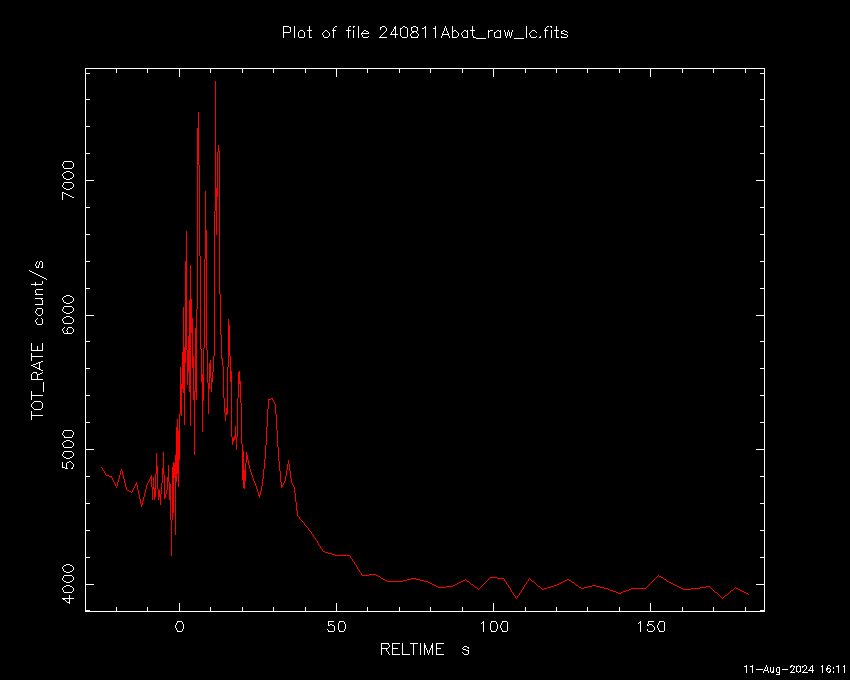The width and height of the screenshot is (850, 680).
Task: Select the RELTIME s axis label
Action: (x=424, y=649)
